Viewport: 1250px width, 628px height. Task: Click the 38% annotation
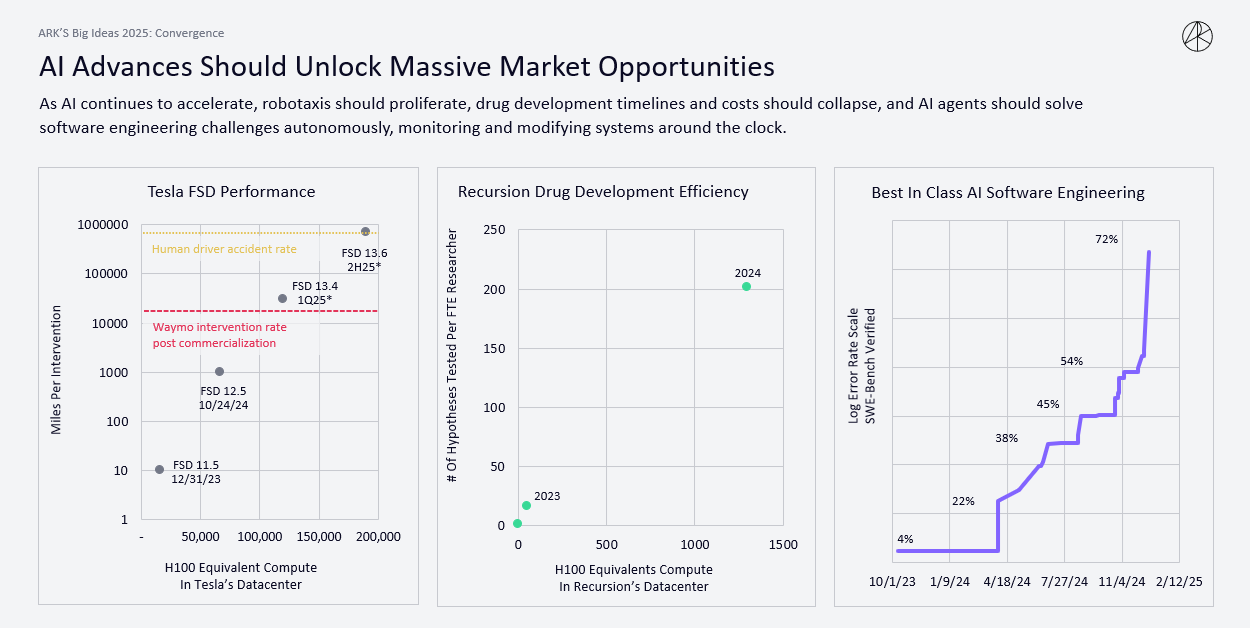tap(1006, 438)
